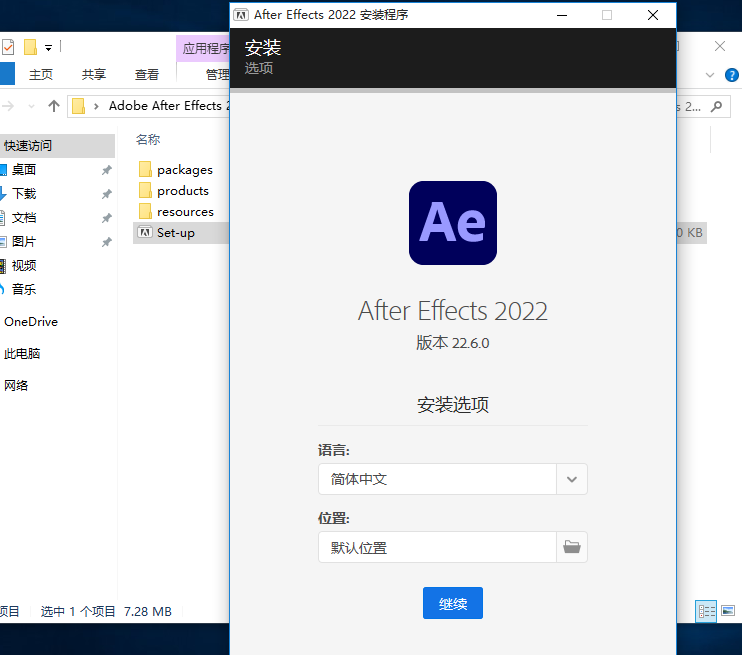742x655 pixels.
Task: Click the browse folder icon for install location
Action: click(571, 547)
